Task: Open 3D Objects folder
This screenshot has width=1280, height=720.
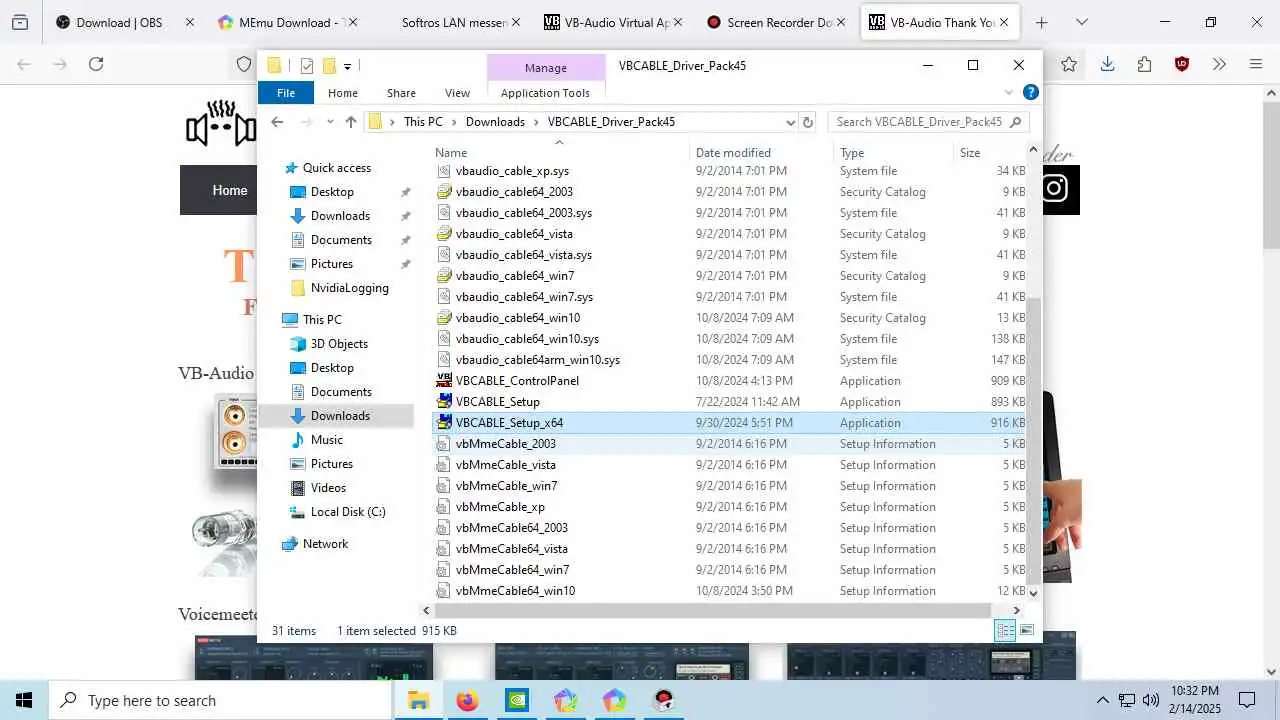Action: pyautogui.click(x=339, y=344)
